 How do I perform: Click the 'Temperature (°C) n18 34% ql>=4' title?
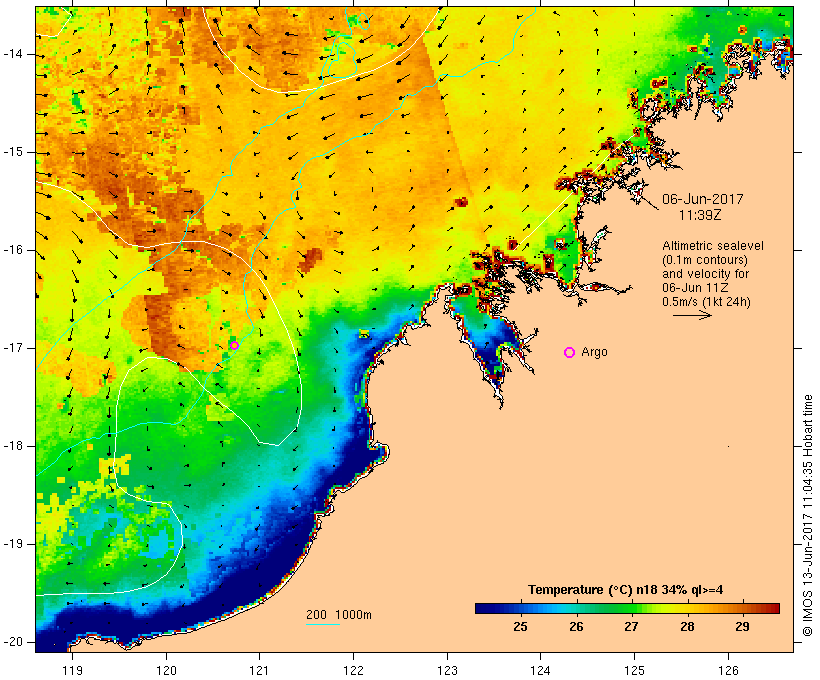pyautogui.click(x=625, y=590)
